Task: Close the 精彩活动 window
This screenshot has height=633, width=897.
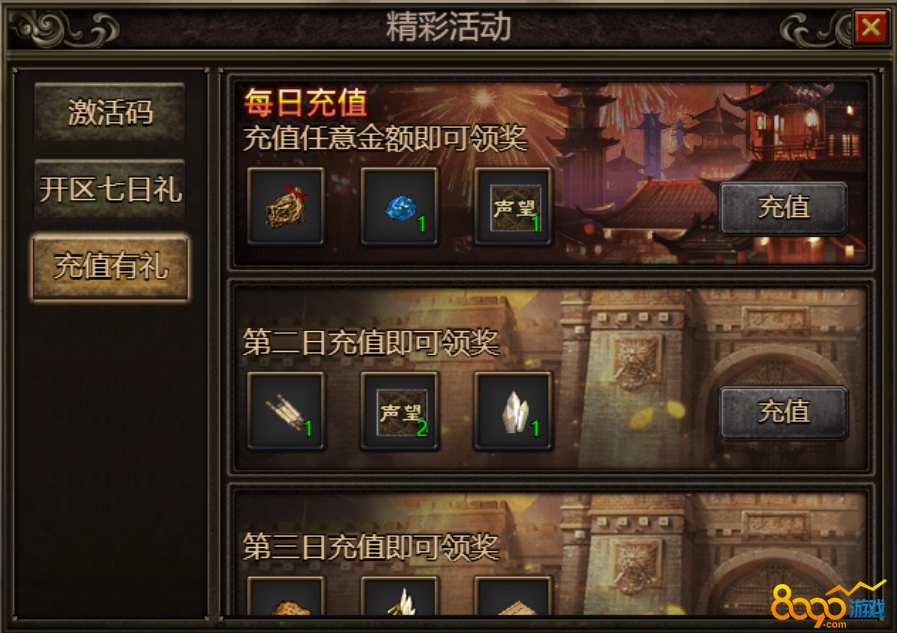Action: [870, 27]
